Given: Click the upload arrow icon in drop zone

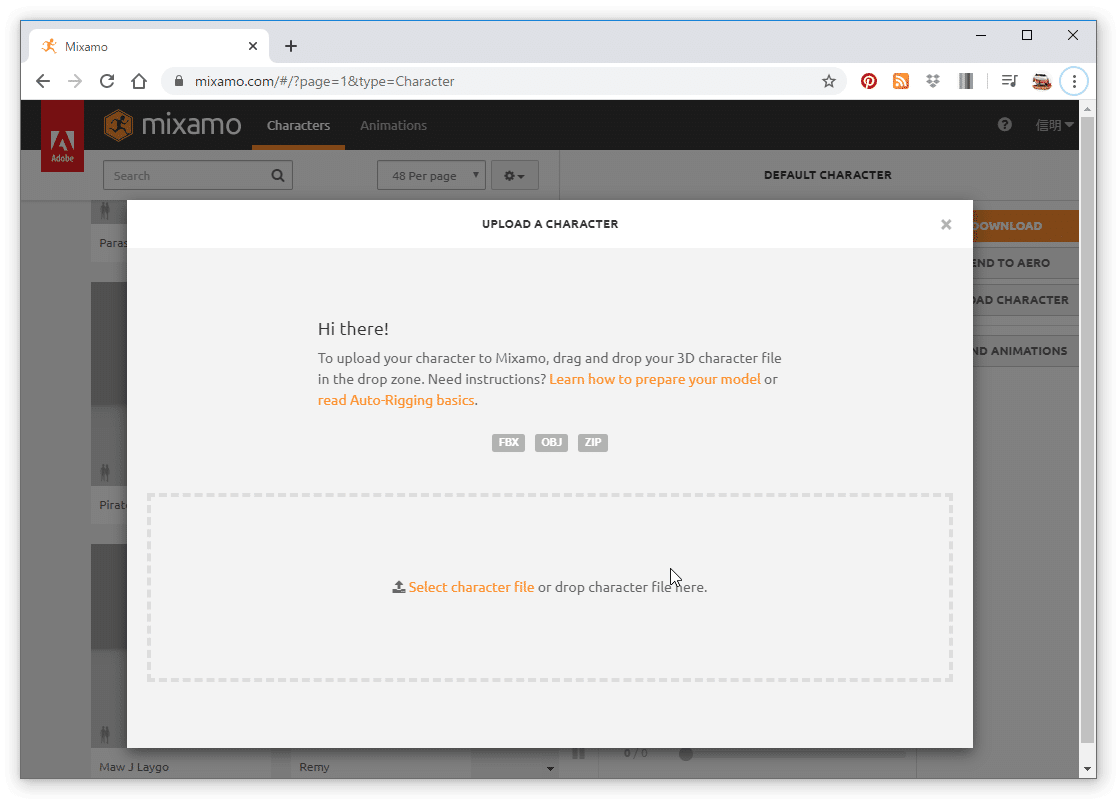Looking at the screenshot, I should [x=398, y=587].
